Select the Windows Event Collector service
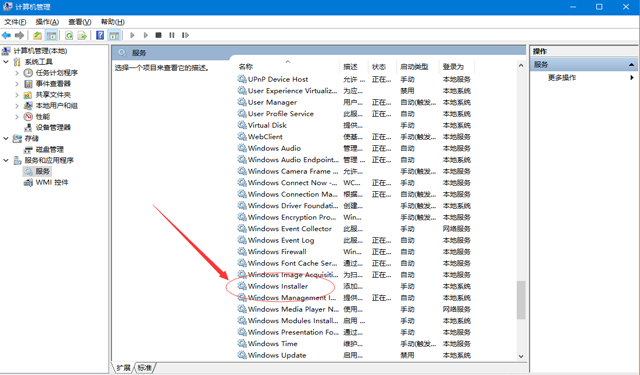640x375 pixels. pos(289,229)
